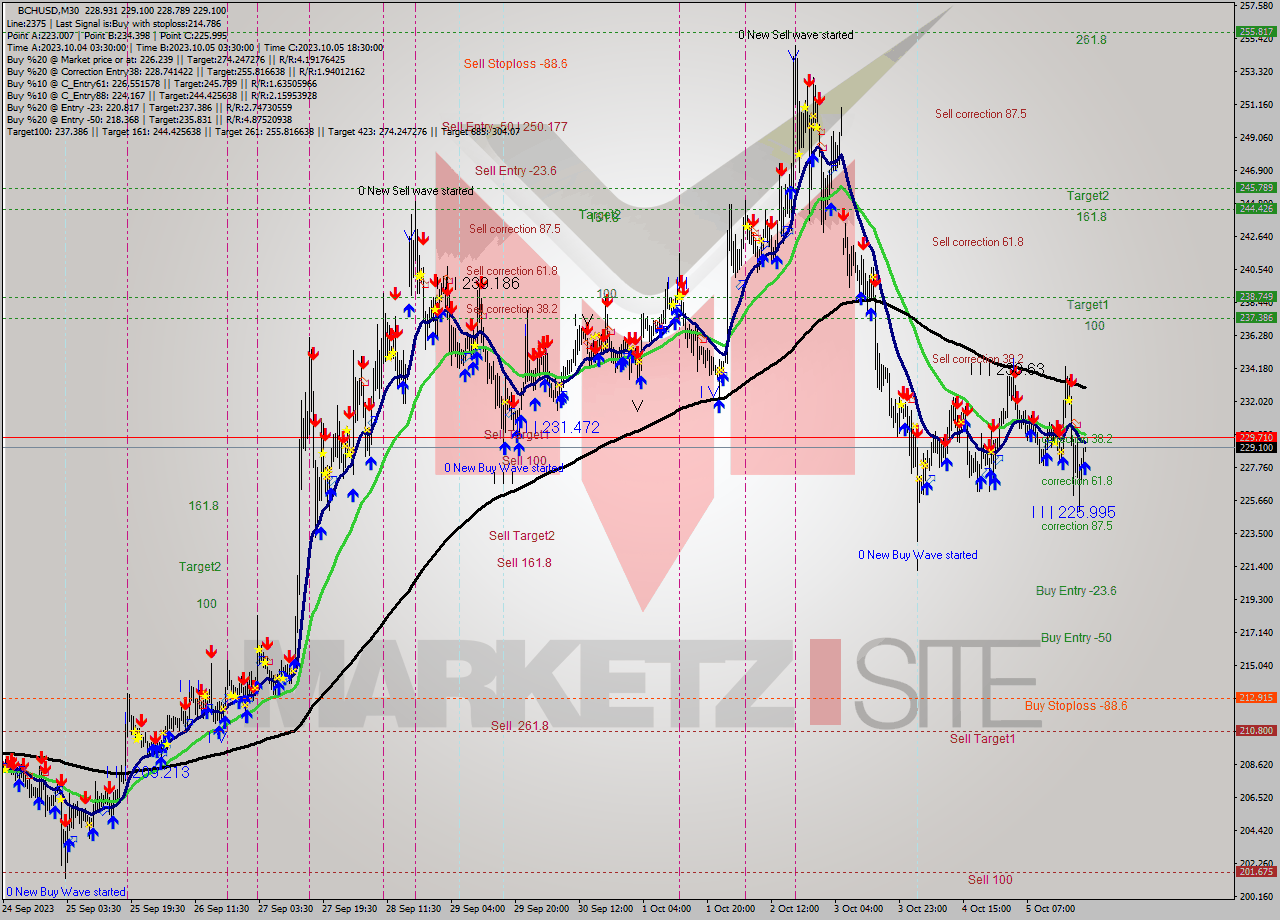Click the 'Sell Stoploss -88.6' label
This screenshot has height=920, width=1280.
pyautogui.click(x=515, y=64)
